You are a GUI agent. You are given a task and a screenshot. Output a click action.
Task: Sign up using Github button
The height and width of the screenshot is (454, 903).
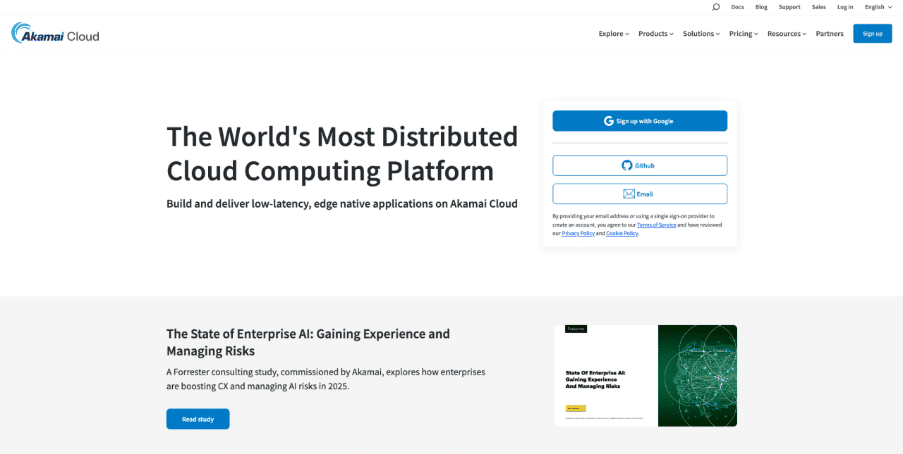[640, 165]
